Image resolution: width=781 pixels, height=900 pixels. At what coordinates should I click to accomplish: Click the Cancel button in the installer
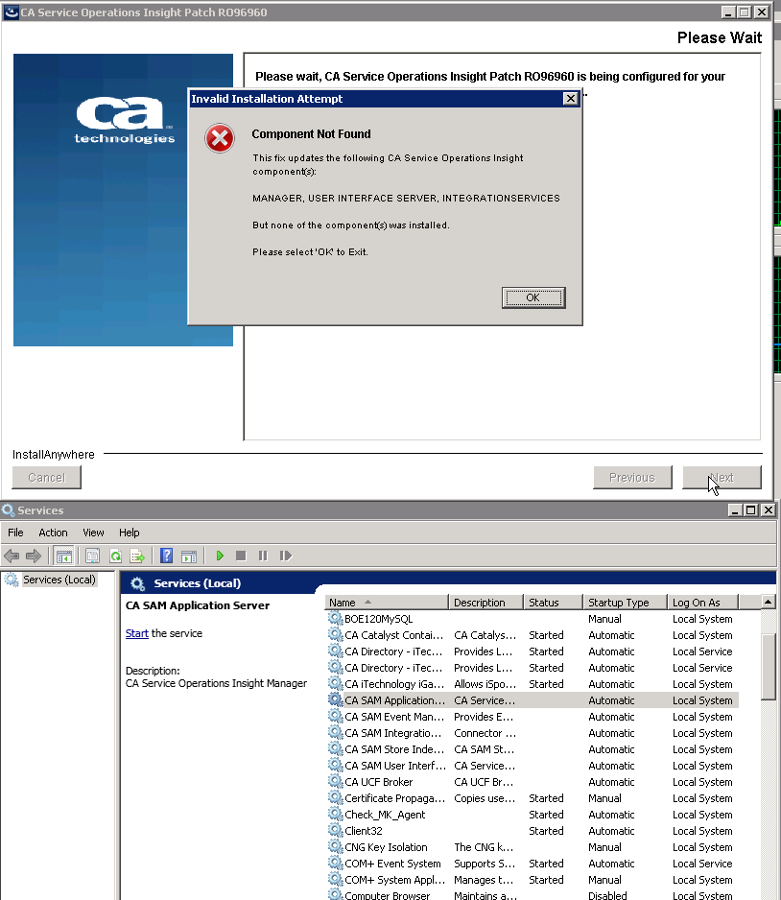pyautogui.click(x=46, y=477)
